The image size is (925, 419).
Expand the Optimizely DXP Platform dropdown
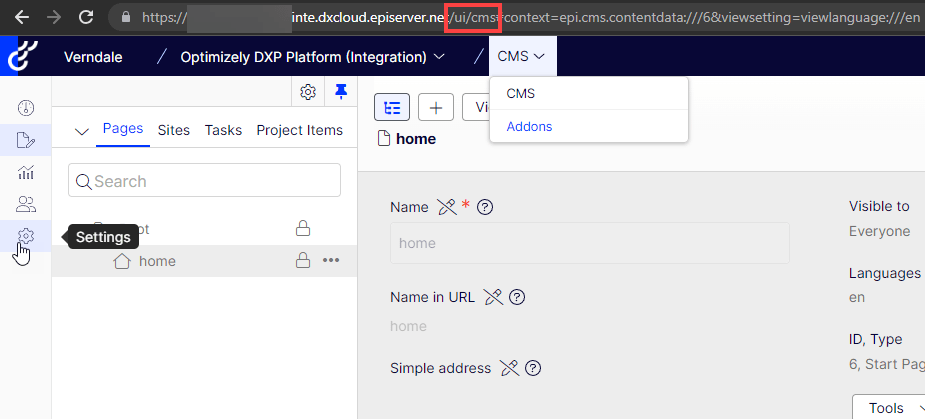(313, 57)
